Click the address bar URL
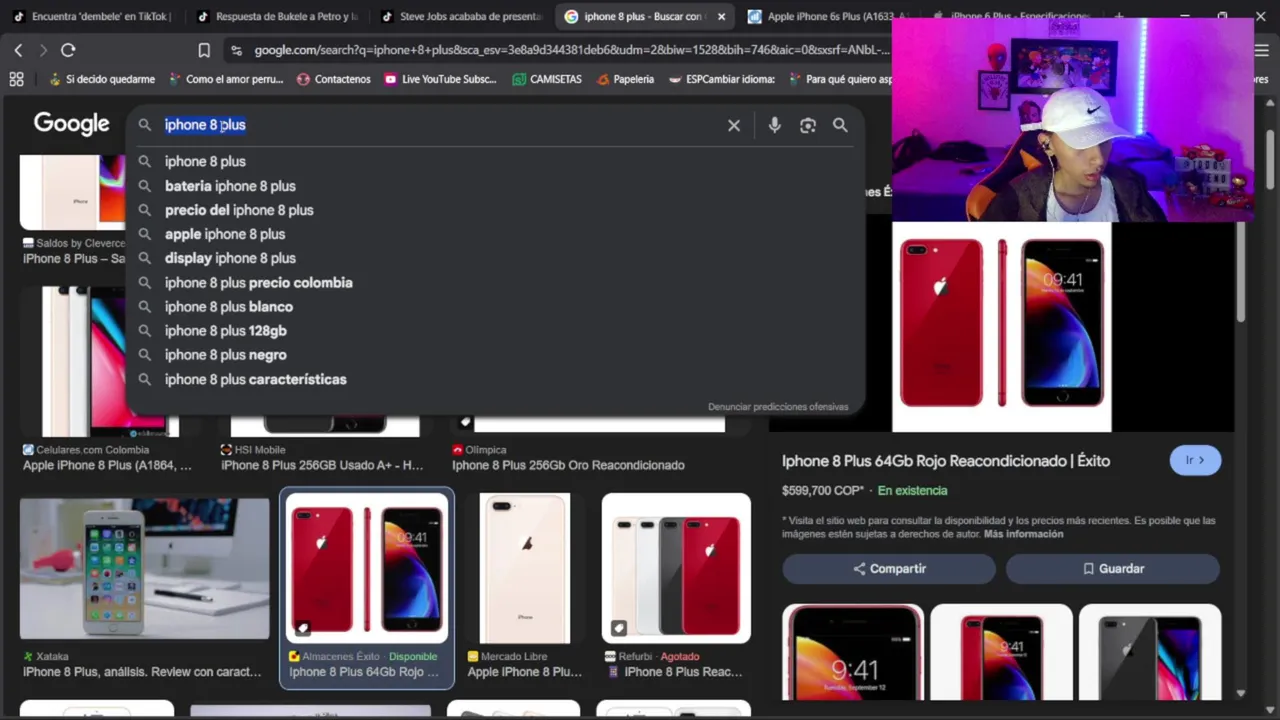 click(570, 50)
